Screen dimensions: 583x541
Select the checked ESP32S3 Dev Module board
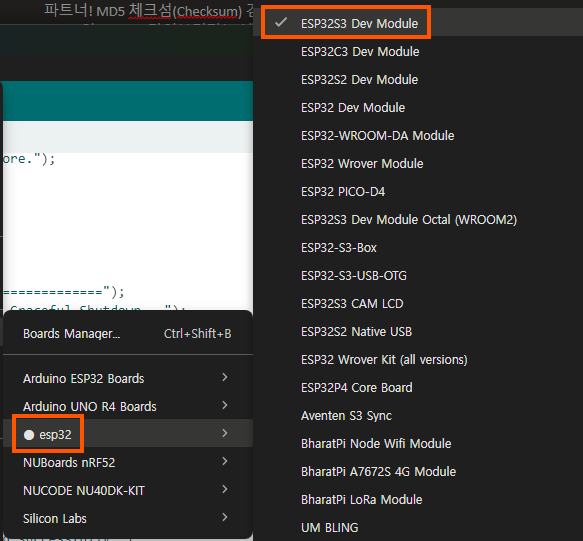coord(418,23)
